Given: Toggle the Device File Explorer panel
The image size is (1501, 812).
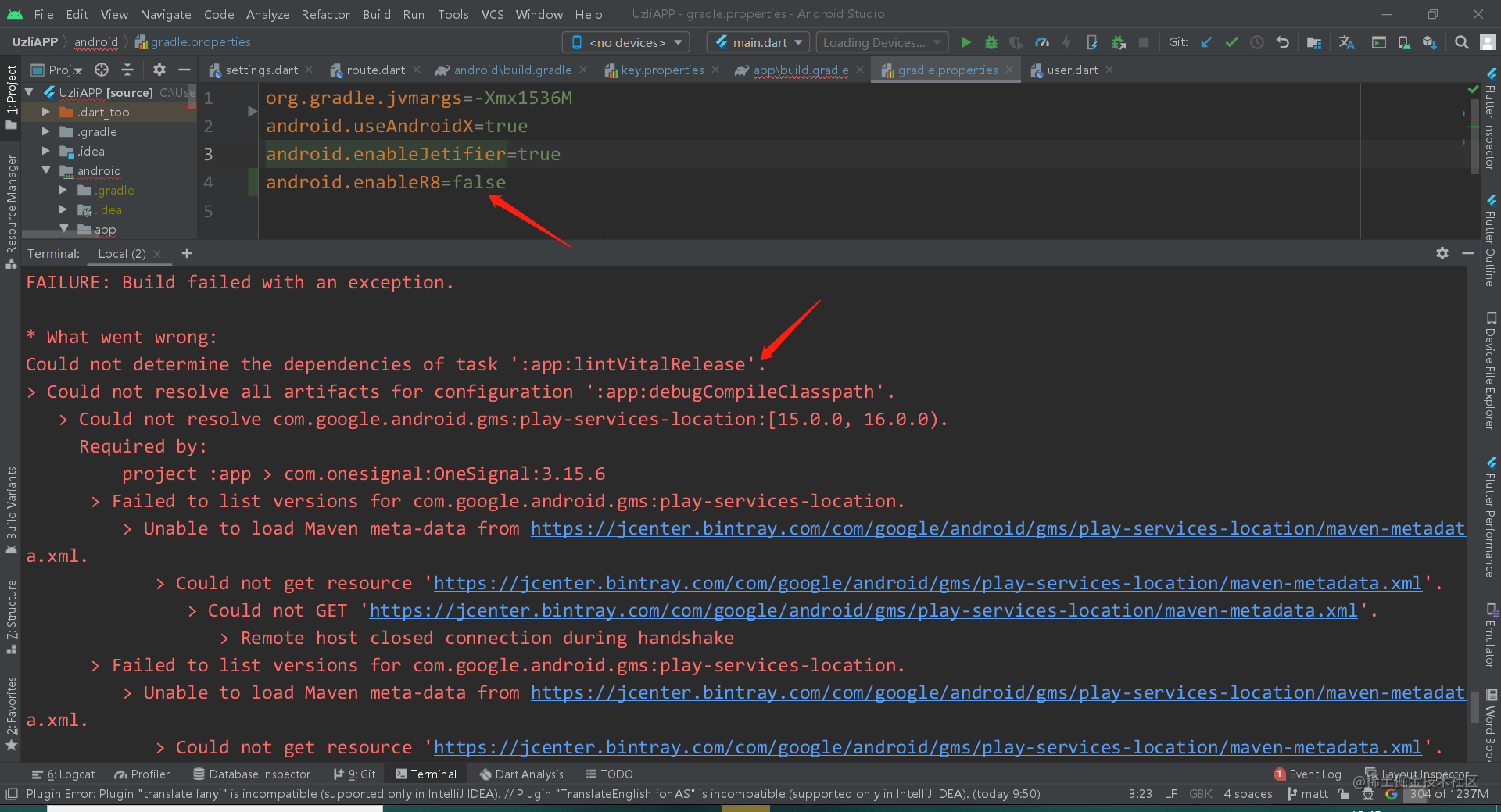Looking at the screenshot, I should pyautogui.click(x=1491, y=371).
